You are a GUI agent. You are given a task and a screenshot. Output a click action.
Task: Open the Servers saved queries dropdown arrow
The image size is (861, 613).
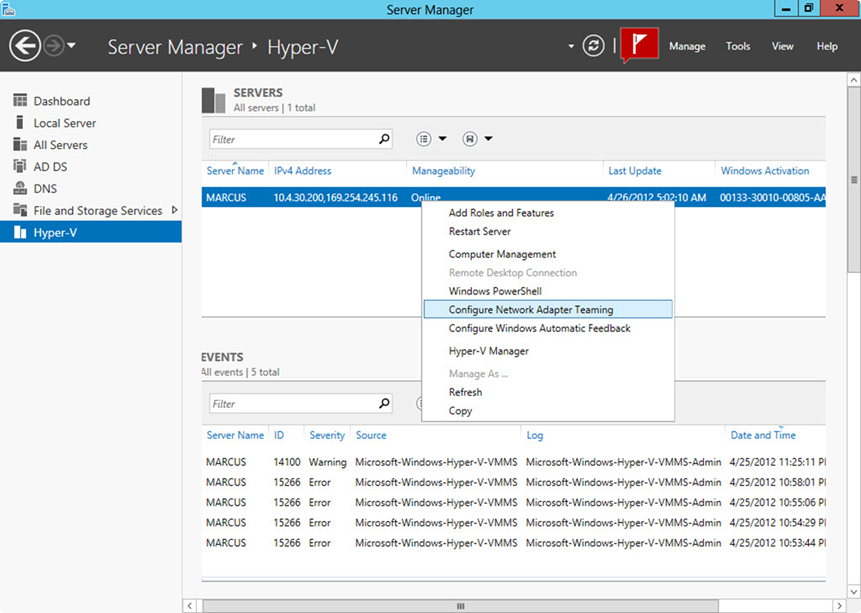pyautogui.click(x=488, y=139)
